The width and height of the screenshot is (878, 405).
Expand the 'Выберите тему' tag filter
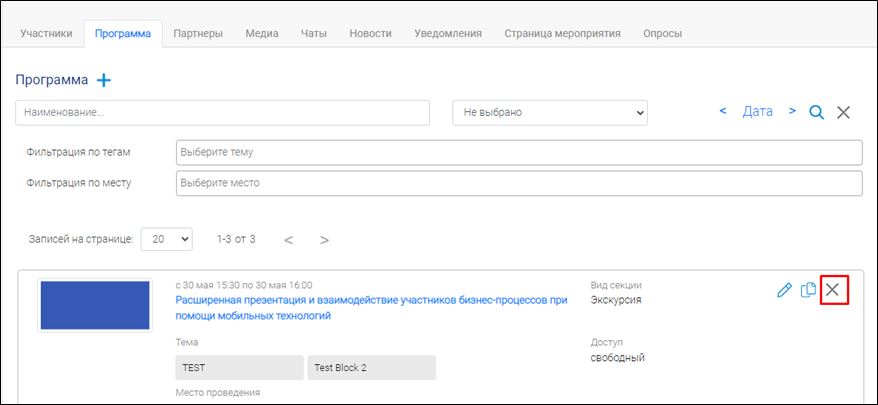(518, 152)
